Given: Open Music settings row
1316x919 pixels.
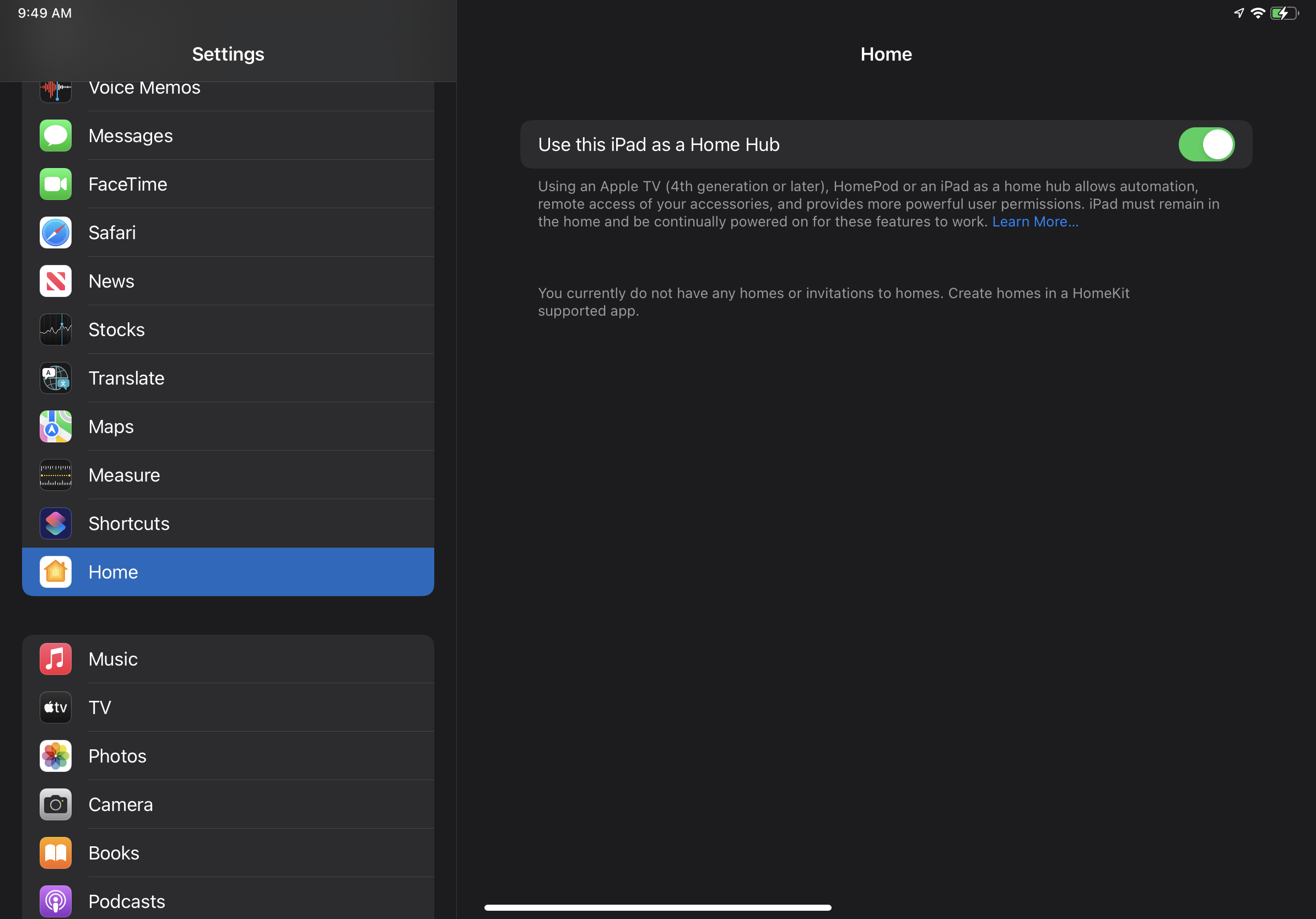Looking at the screenshot, I should pos(228,659).
